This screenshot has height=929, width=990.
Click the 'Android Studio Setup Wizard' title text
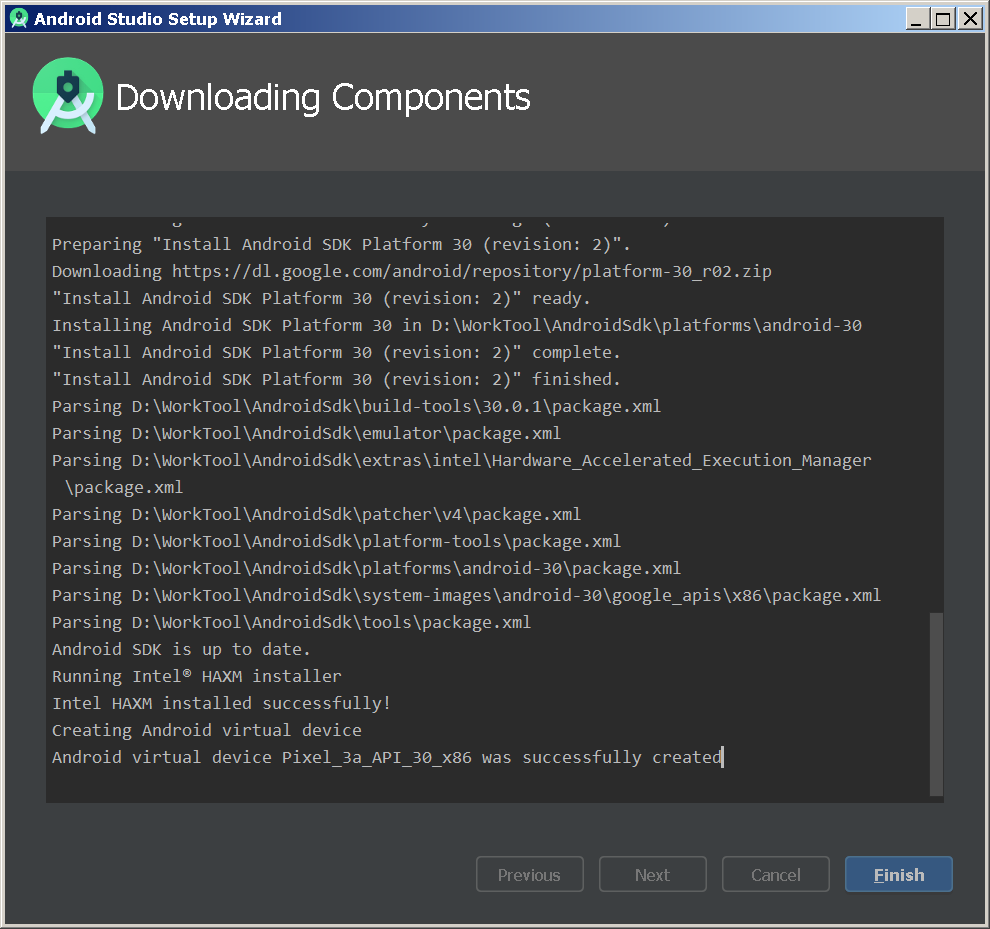pos(158,19)
